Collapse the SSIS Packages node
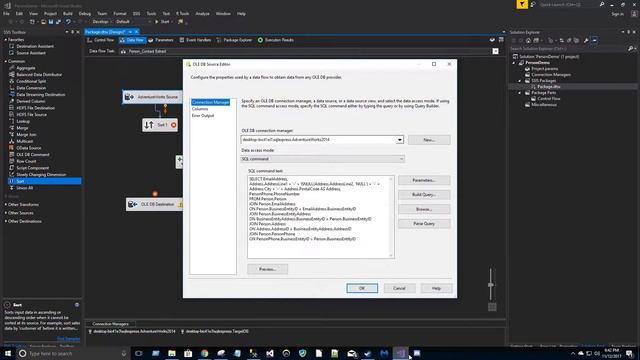This screenshot has height=360, width=640. tap(520, 81)
